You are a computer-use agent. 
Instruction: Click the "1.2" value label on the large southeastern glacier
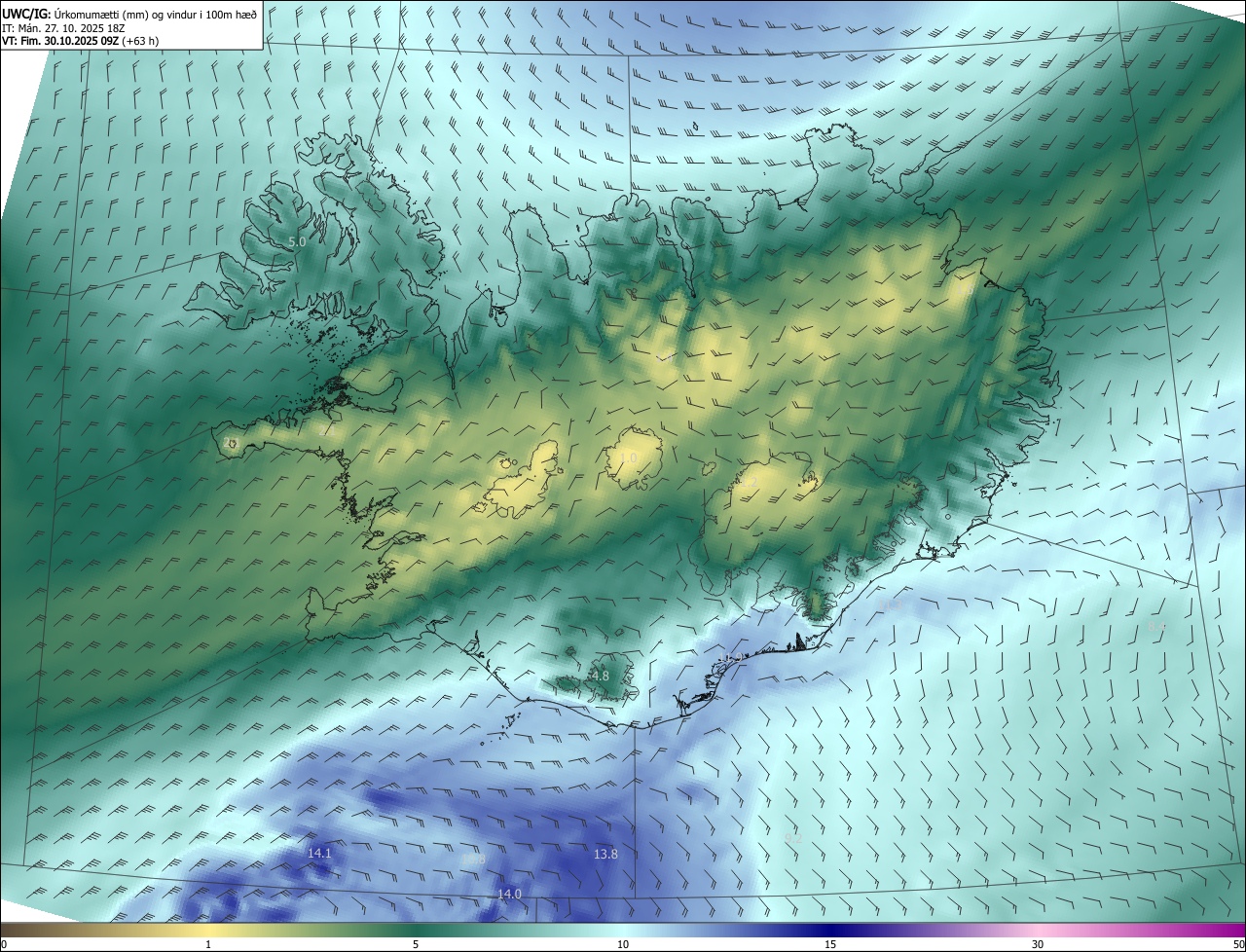(x=748, y=481)
